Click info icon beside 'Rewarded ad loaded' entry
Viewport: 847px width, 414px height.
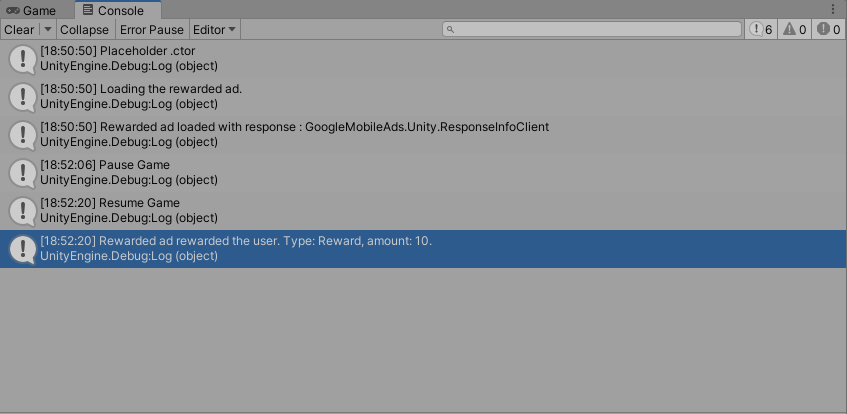click(x=23, y=135)
